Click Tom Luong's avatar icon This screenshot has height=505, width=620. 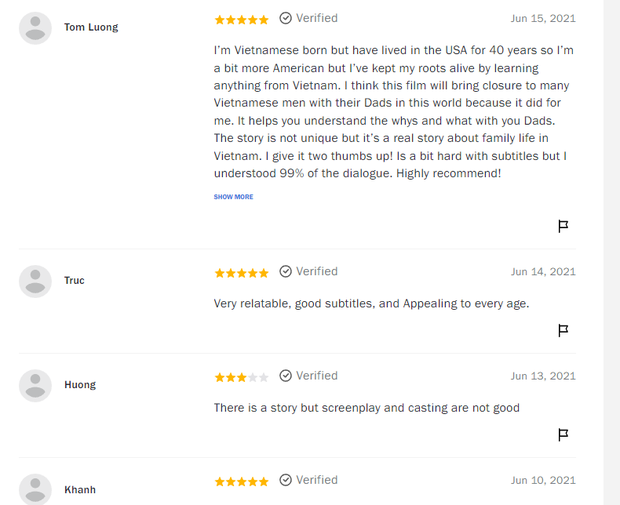pyautogui.click(x=35, y=28)
